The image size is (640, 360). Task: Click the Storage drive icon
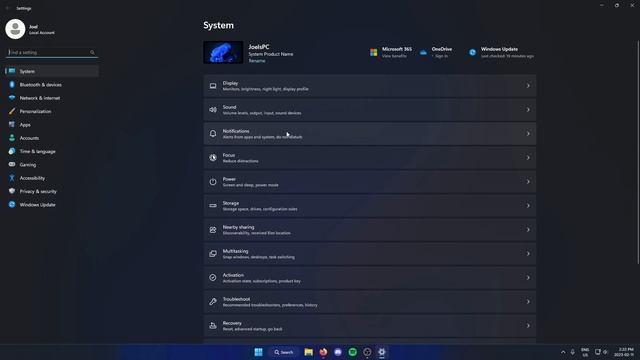point(213,206)
